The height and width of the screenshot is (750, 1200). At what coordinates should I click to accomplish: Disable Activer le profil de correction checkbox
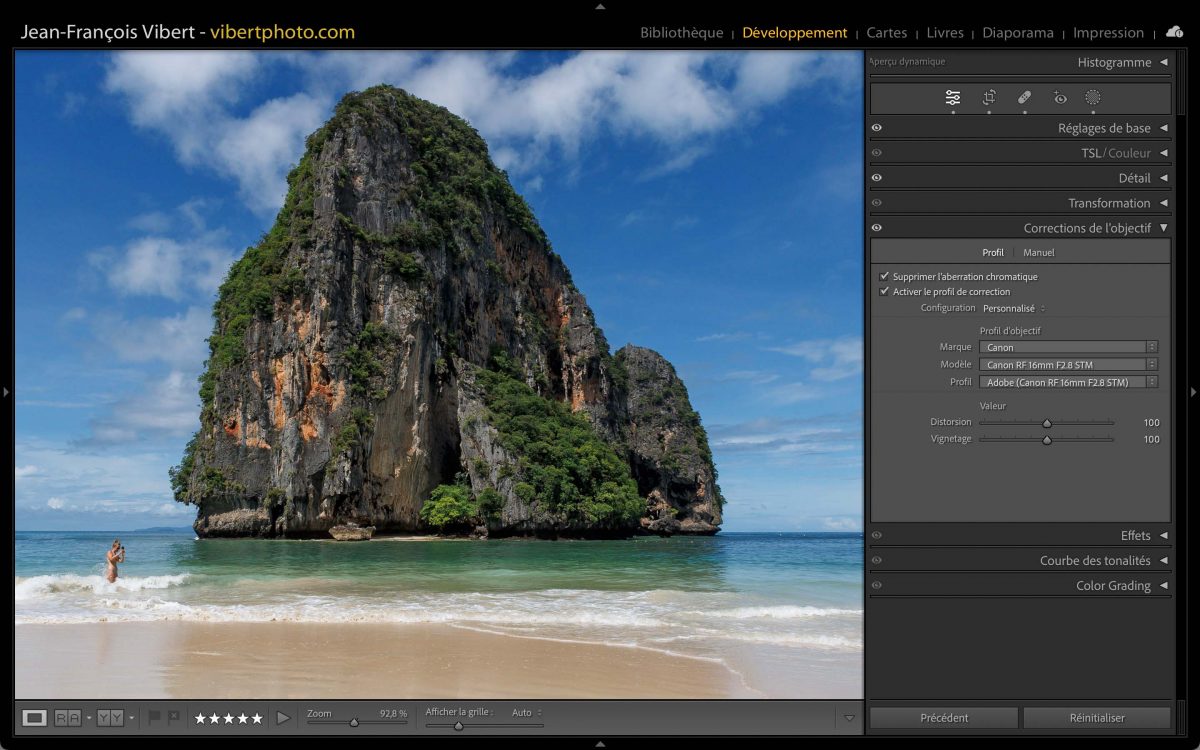[x=884, y=292]
